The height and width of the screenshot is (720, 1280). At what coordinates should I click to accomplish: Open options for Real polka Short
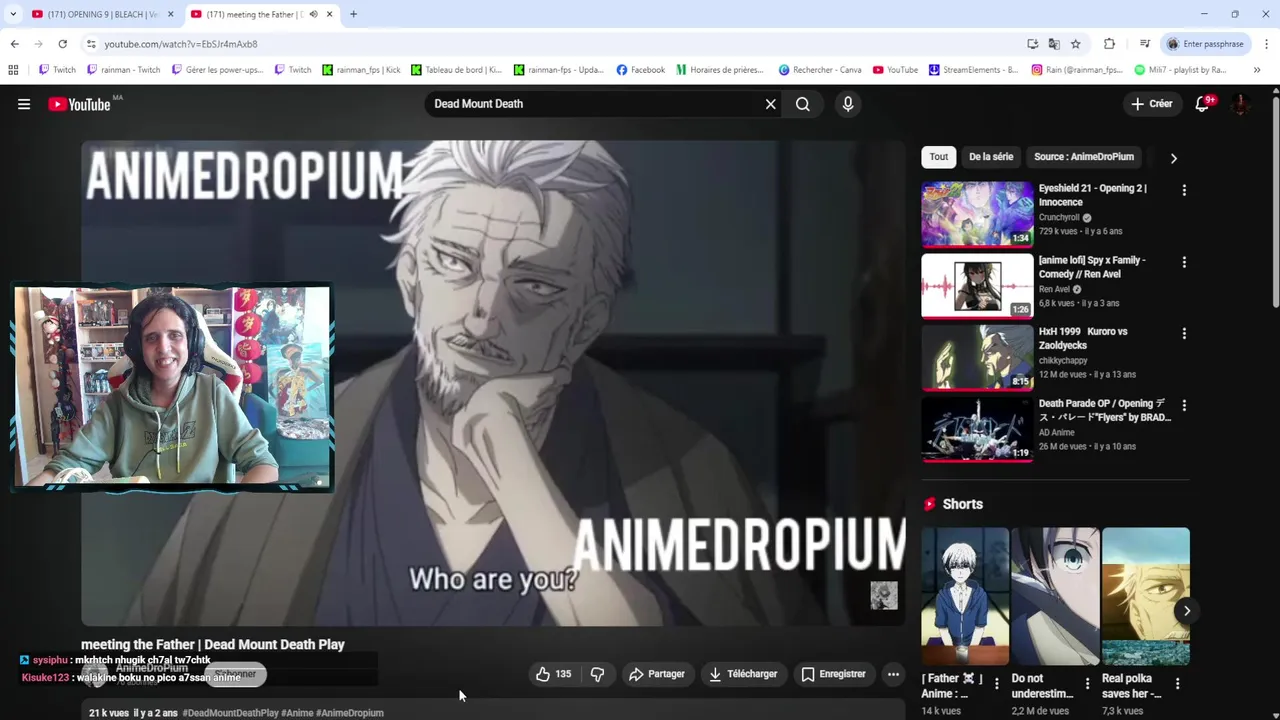pyautogui.click(x=1177, y=684)
